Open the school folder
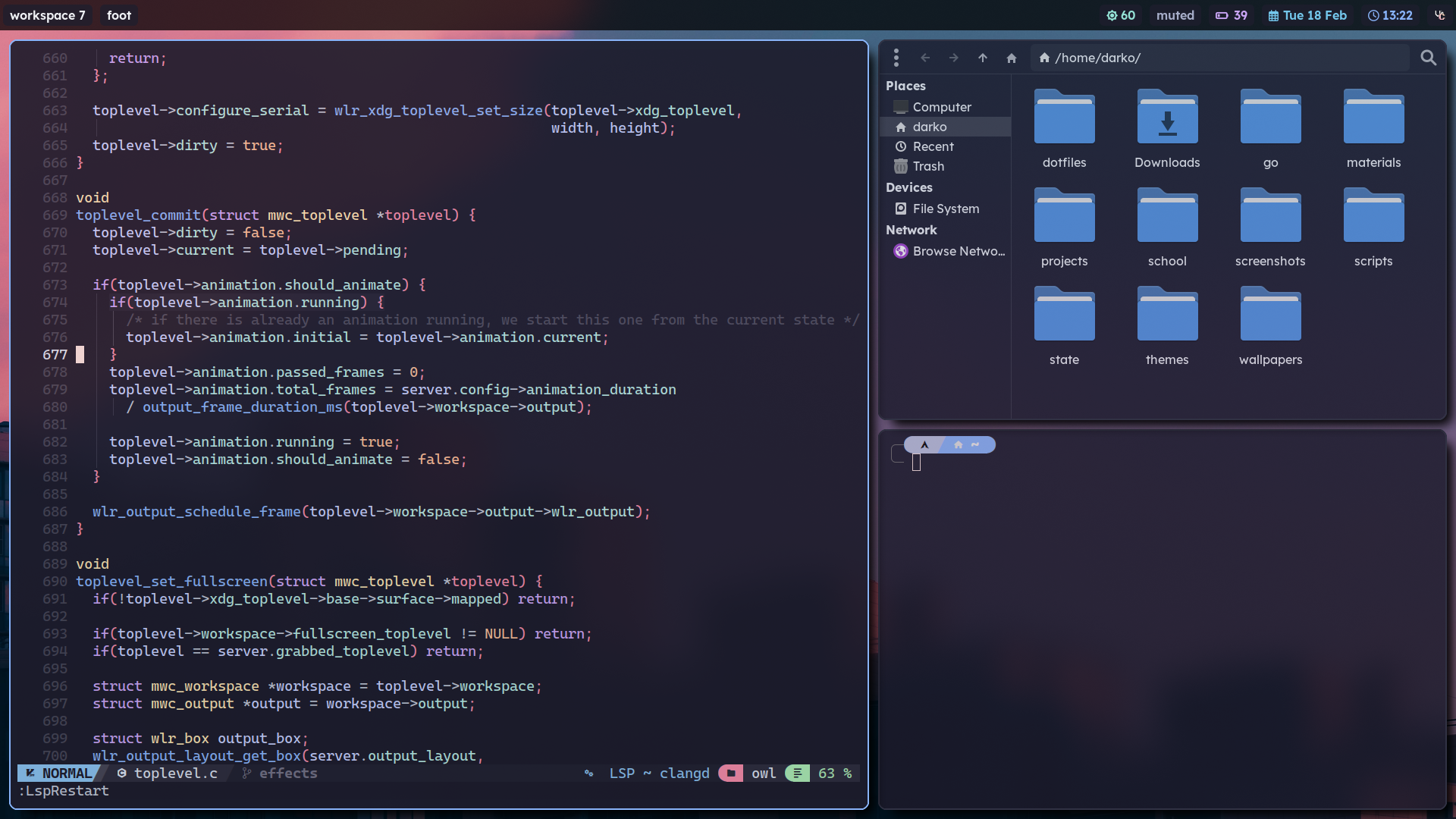Image resolution: width=1456 pixels, height=819 pixels. (x=1168, y=228)
